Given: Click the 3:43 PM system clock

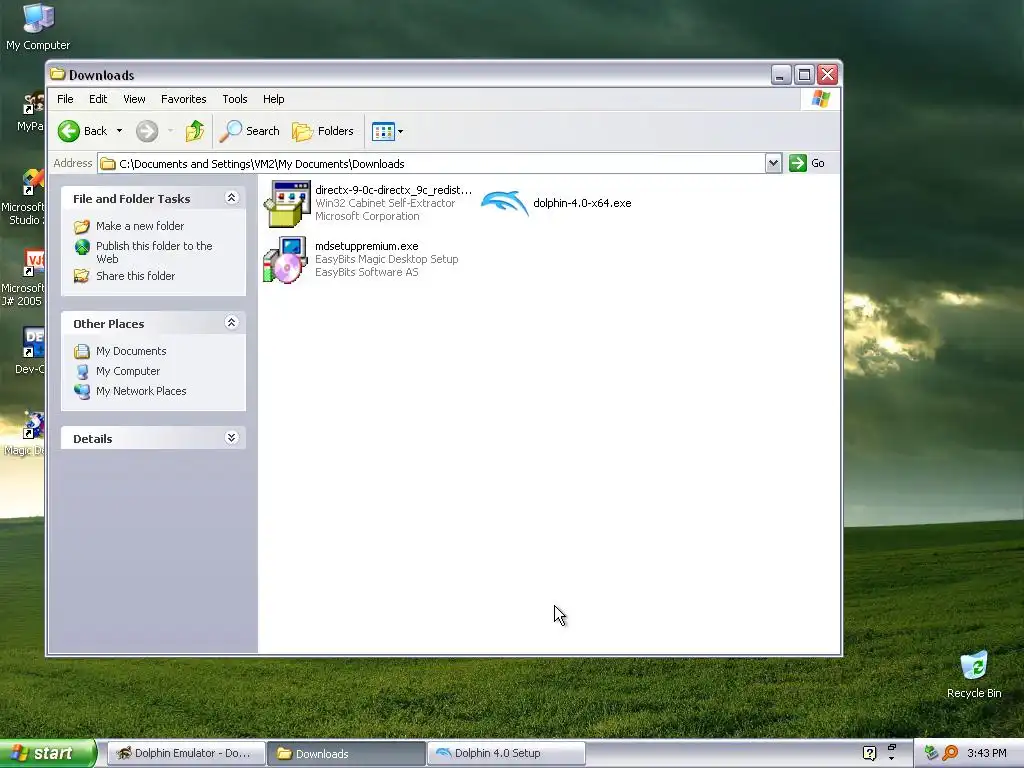Looking at the screenshot, I should pyautogui.click(x=987, y=753).
